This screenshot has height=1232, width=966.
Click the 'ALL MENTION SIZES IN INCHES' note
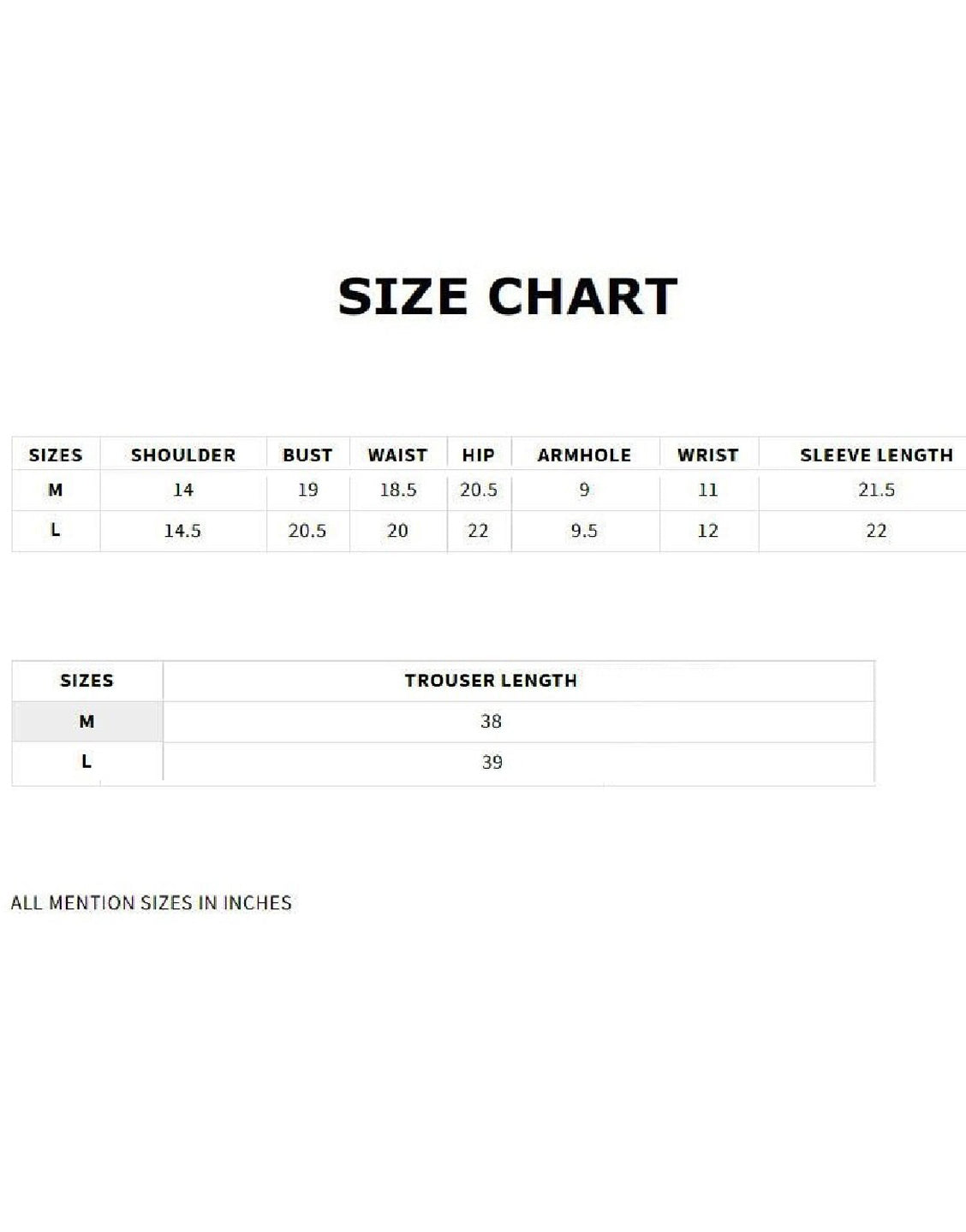151,902
